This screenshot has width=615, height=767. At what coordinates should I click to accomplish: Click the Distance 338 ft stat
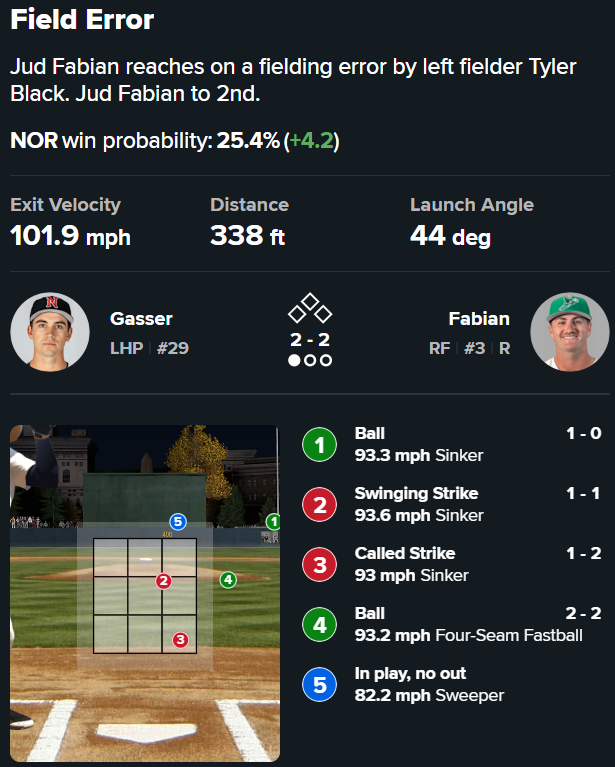point(248,236)
